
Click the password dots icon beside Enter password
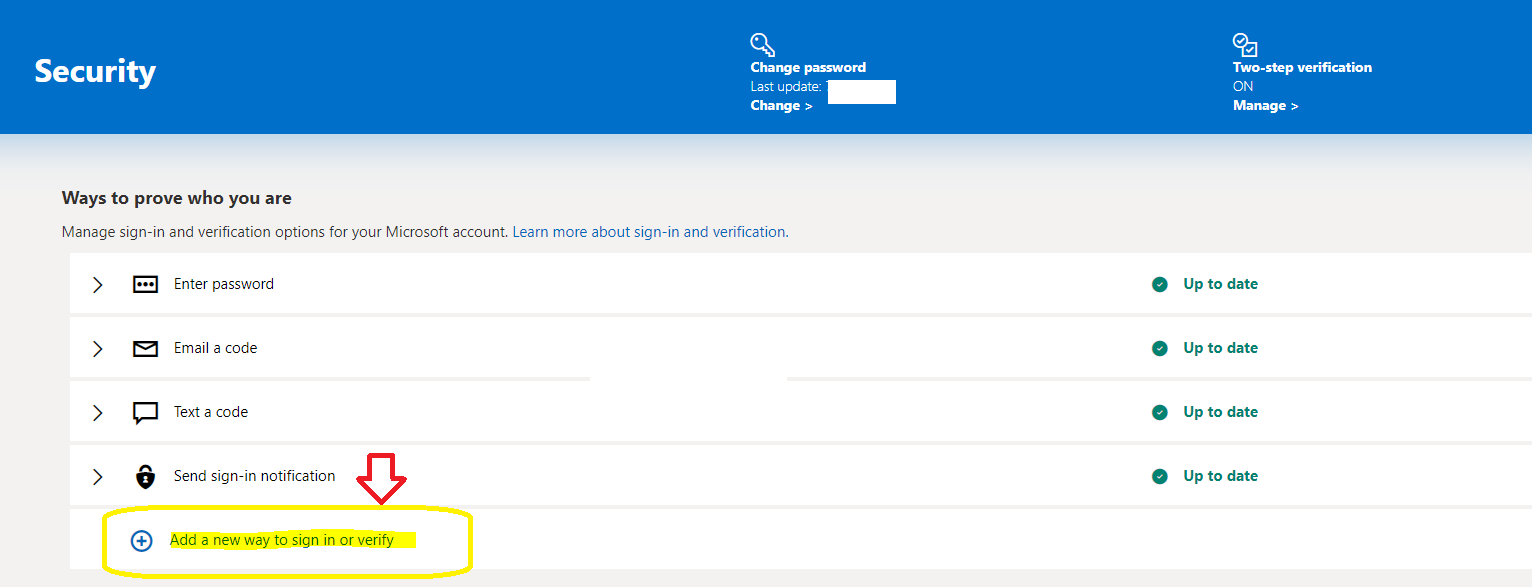146,284
